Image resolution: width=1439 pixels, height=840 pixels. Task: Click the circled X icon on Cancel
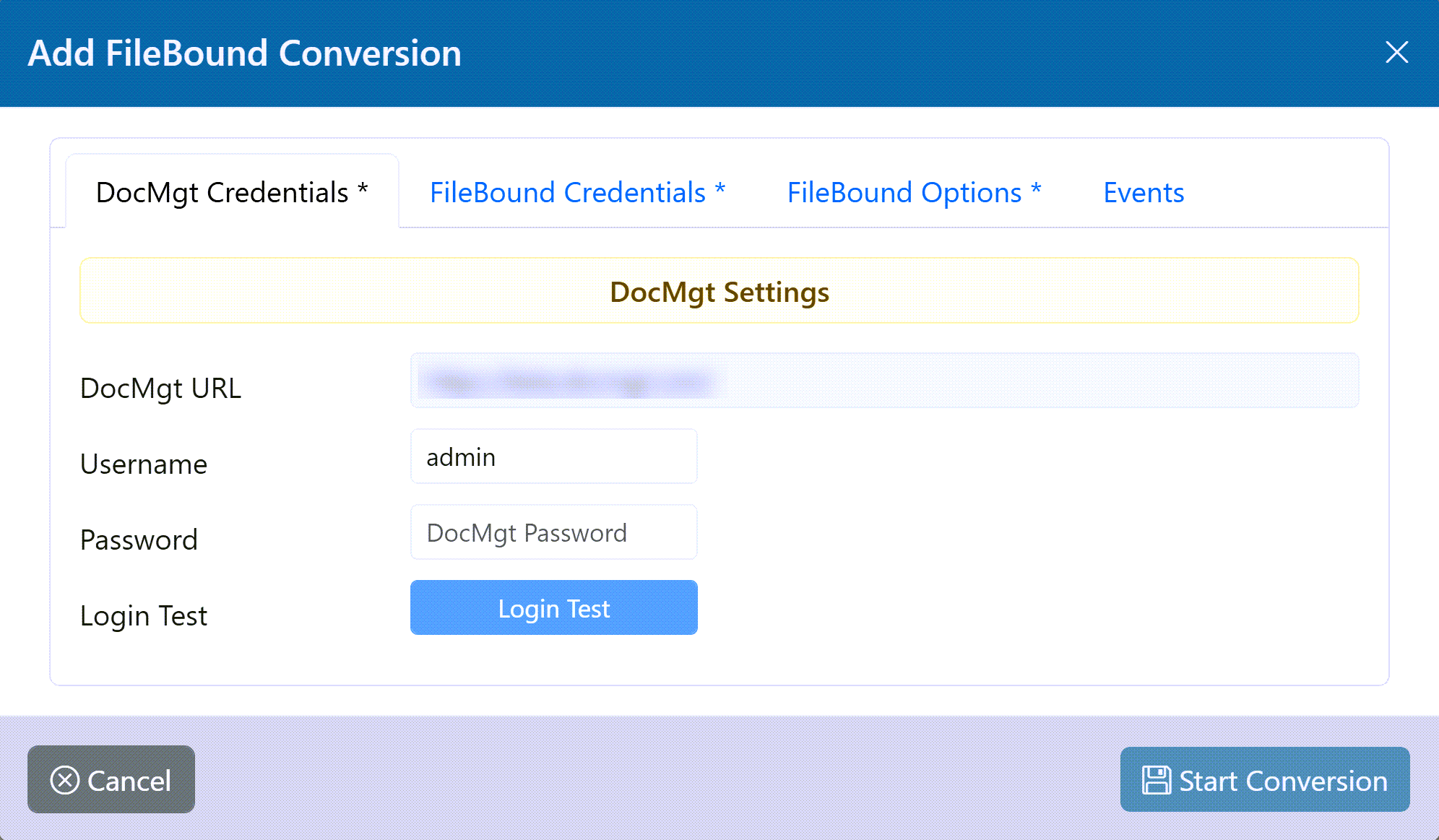(x=65, y=780)
